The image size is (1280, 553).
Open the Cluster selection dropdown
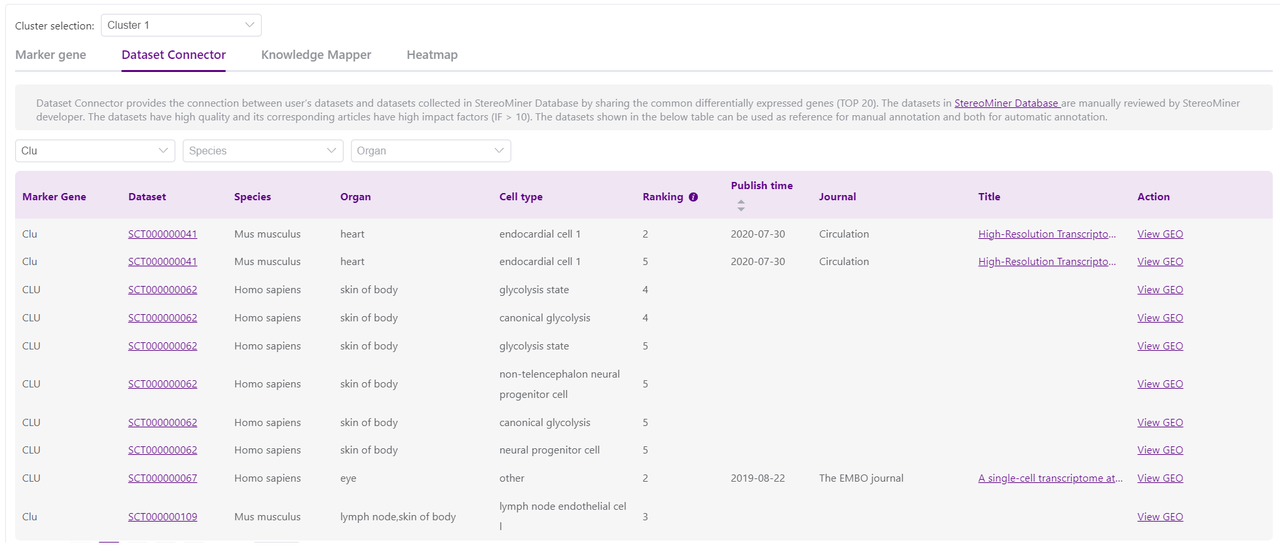pos(180,25)
